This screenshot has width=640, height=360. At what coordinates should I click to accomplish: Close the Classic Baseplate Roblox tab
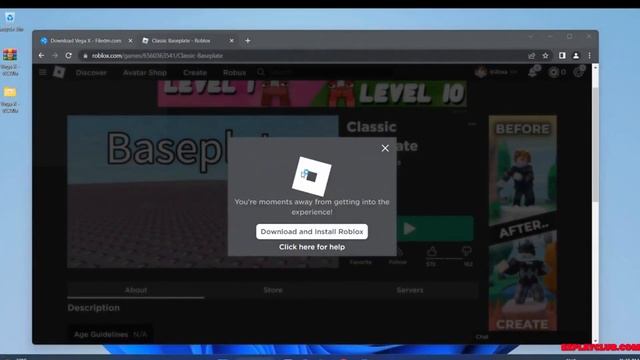click(231, 41)
